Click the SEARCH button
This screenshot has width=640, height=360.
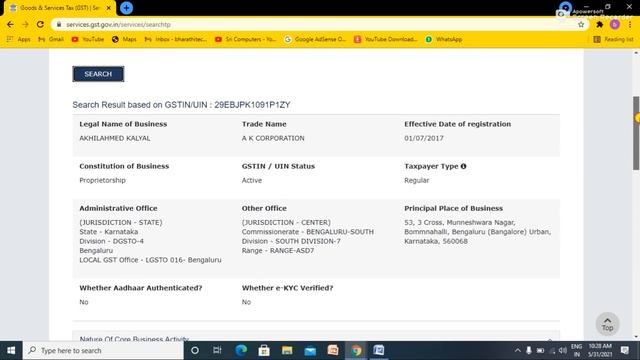tap(98, 74)
